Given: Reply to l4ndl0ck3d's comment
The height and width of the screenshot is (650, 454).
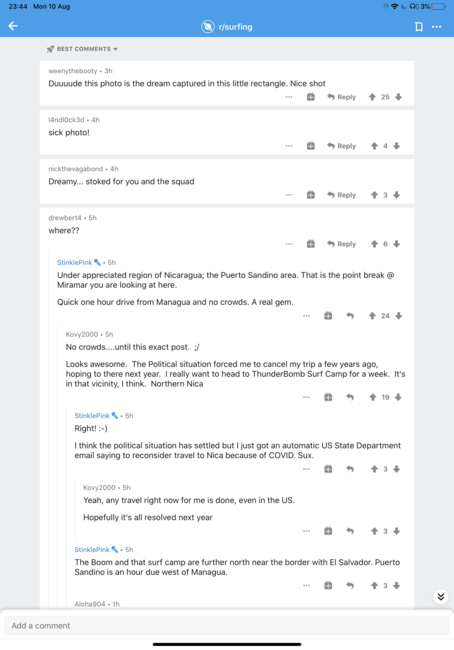Looking at the screenshot, I should click(342, 146).
